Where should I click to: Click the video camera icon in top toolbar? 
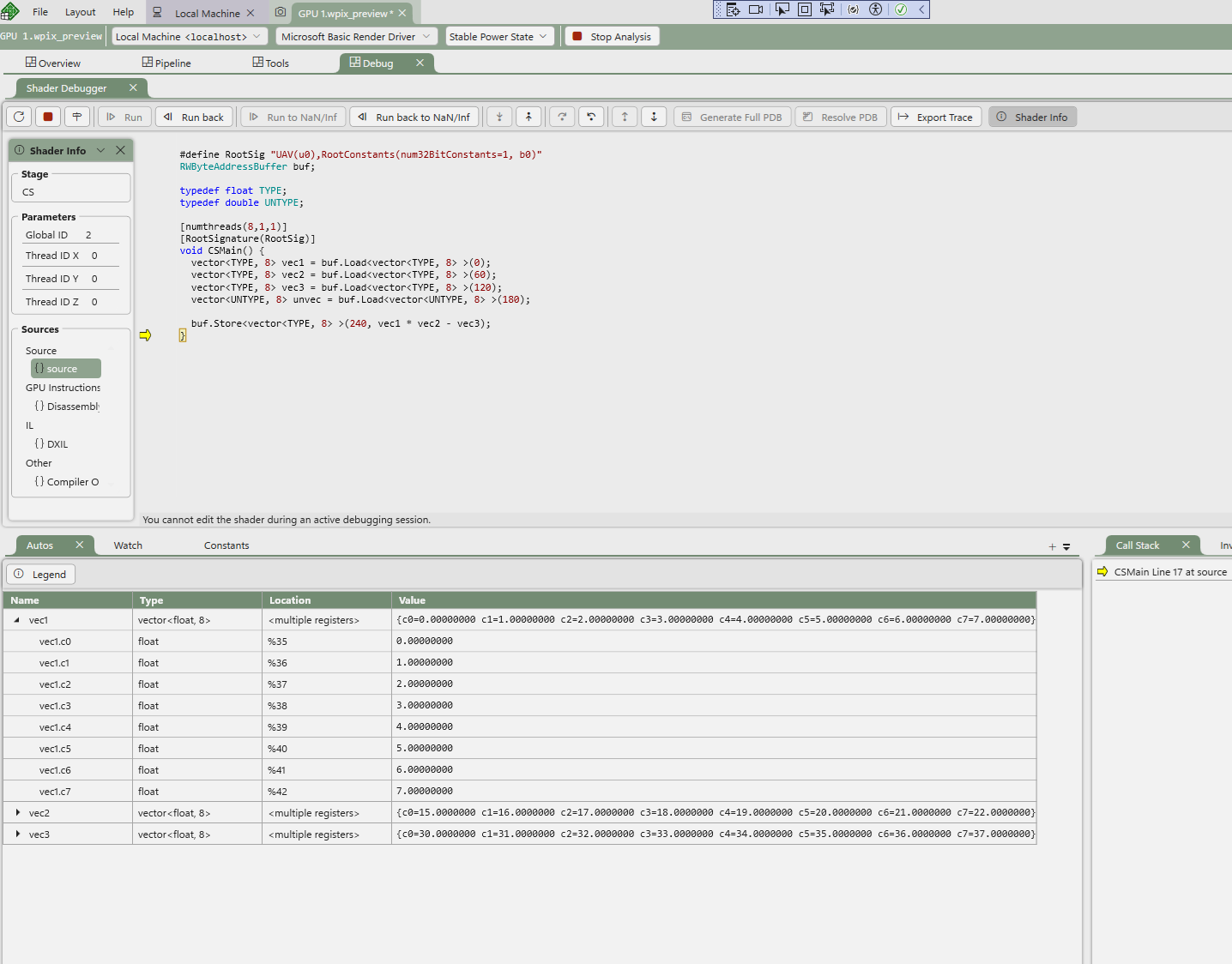tap(756, 9)
